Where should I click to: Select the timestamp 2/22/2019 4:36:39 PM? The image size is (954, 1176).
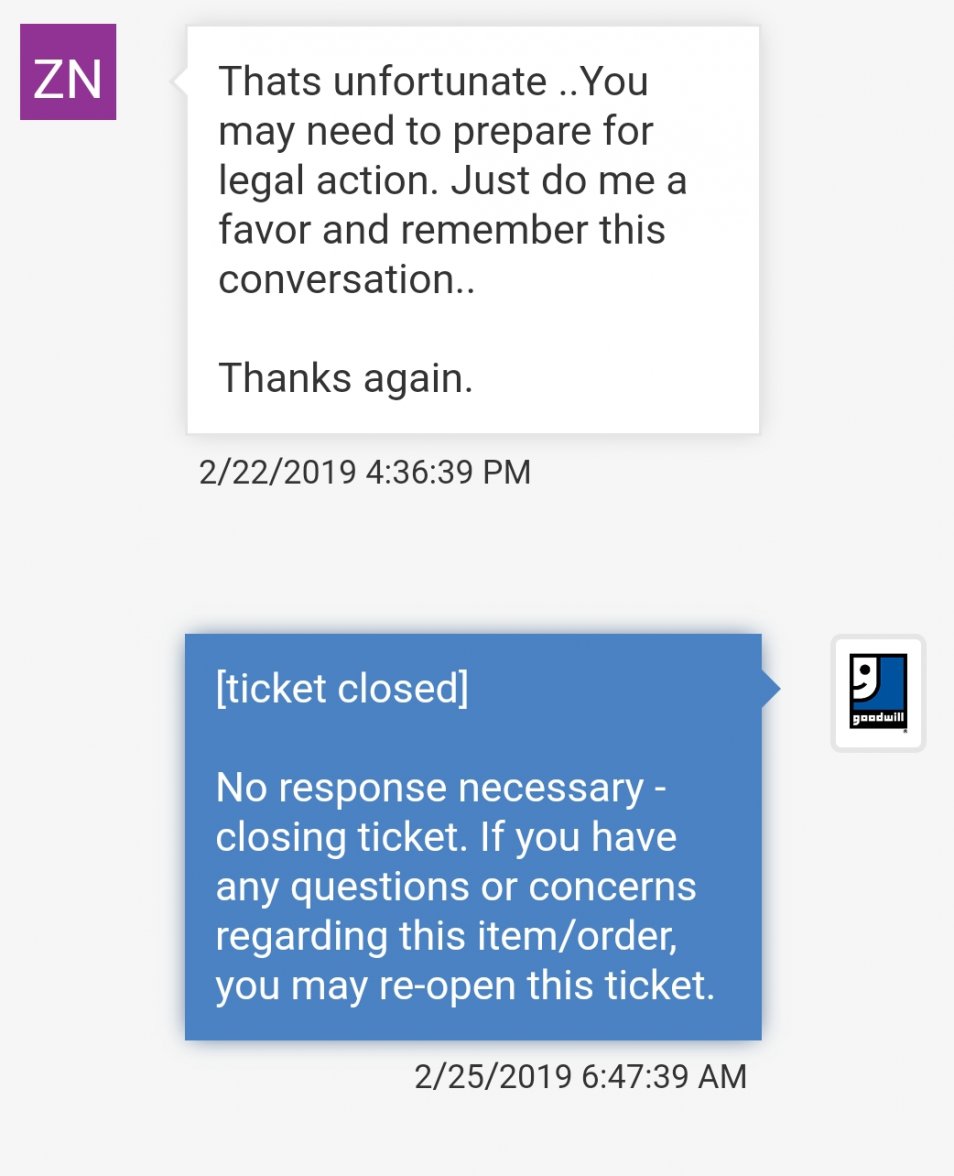[365, 471]
